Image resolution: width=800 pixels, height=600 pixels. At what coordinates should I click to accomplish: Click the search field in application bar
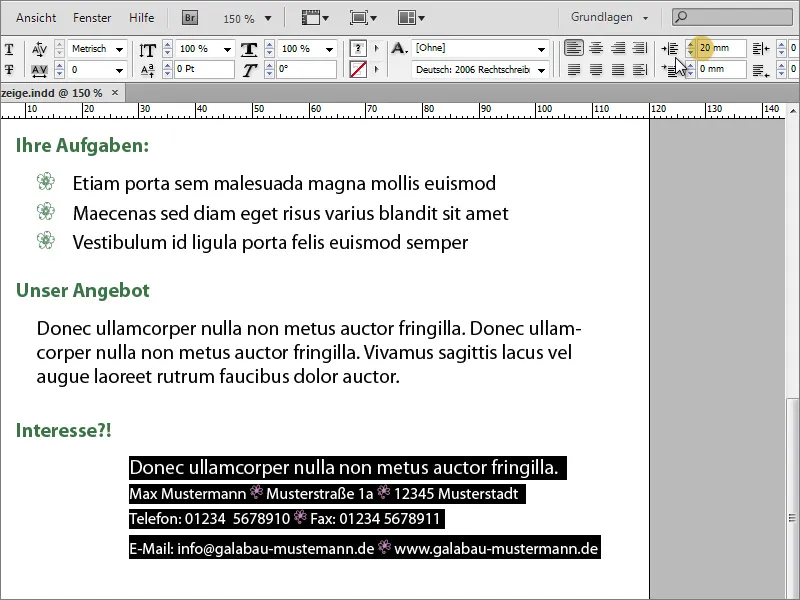732,17
